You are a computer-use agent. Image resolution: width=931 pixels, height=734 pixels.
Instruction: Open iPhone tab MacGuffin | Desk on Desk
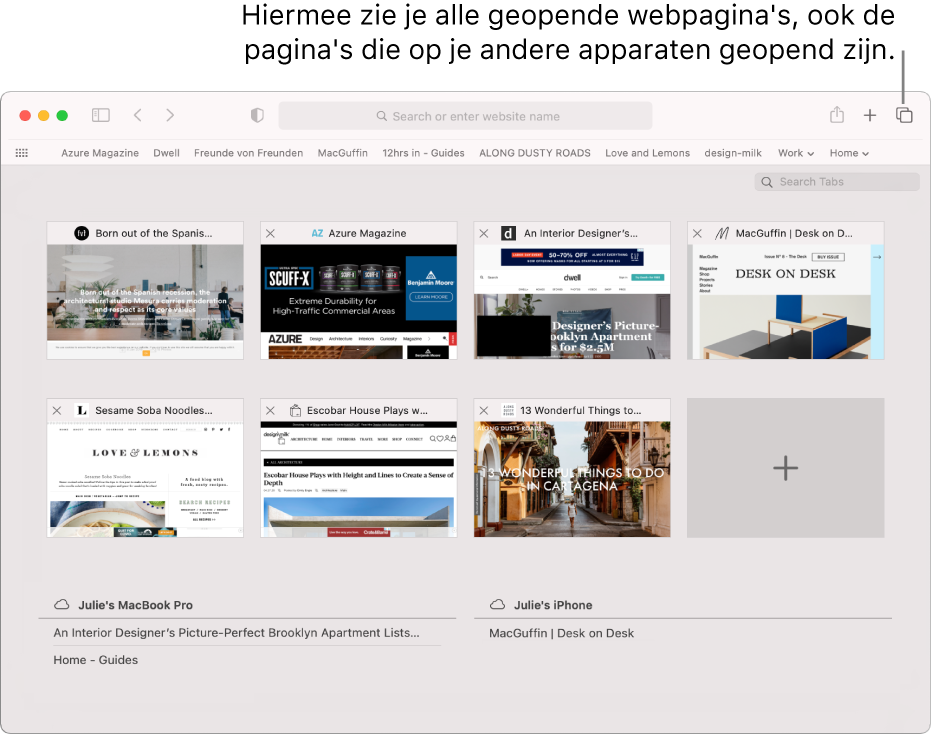point(561,633)
